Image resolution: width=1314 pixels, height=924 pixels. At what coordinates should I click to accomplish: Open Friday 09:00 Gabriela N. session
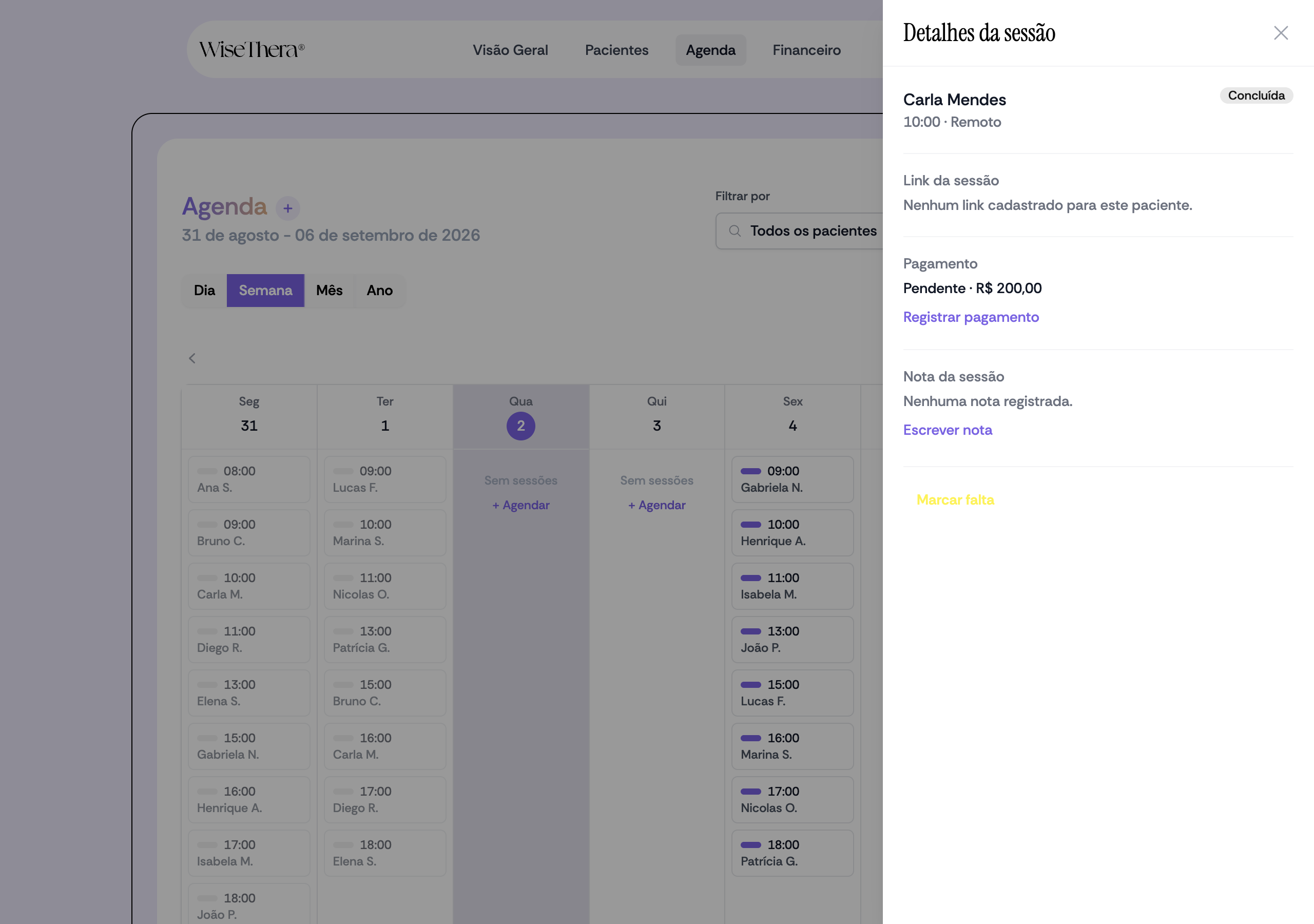(793, 479)
